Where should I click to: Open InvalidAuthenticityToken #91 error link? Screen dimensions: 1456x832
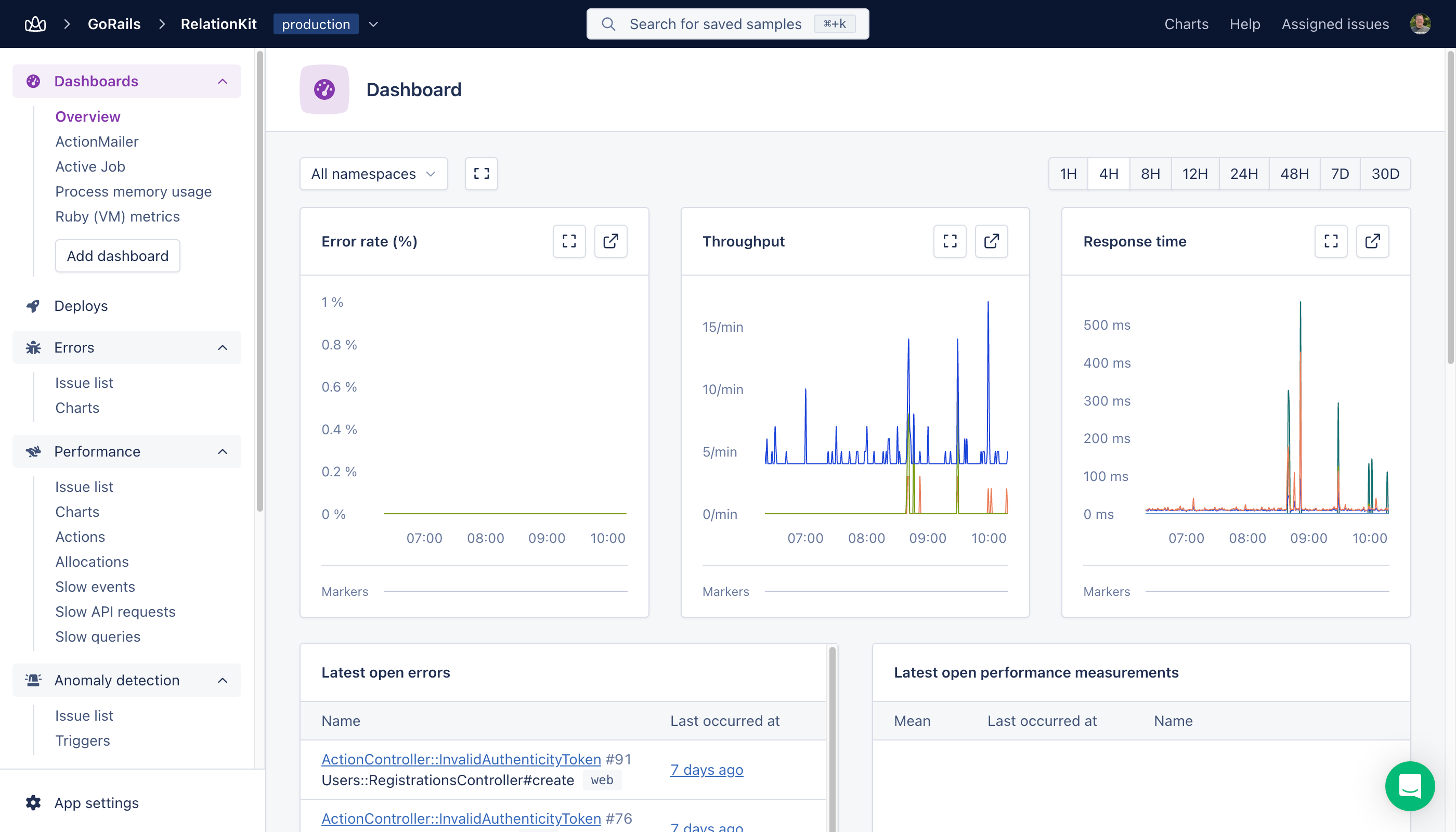coord(461,759)
